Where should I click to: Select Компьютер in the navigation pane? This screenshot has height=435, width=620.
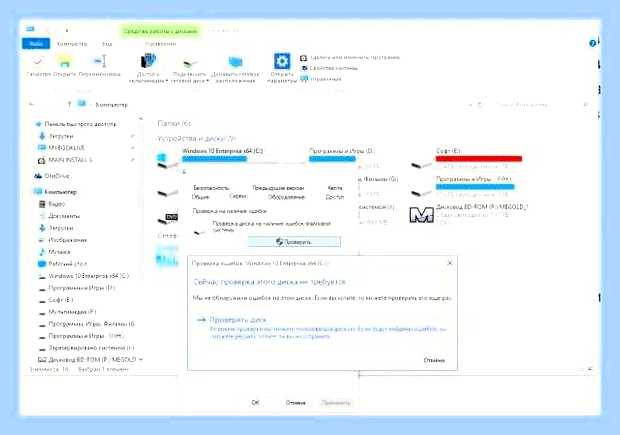tap(55, 192)
